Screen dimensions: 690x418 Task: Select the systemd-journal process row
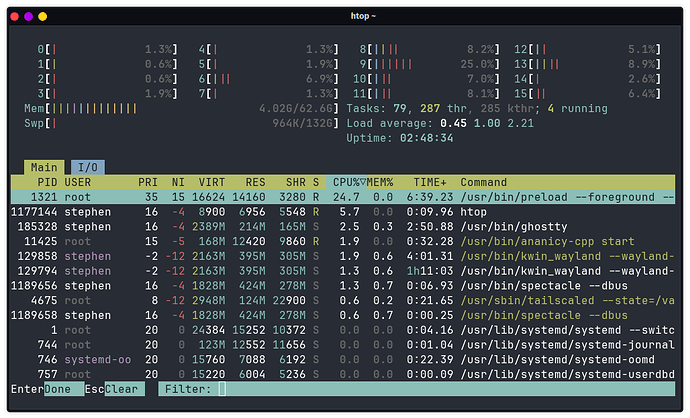point(343,345)
